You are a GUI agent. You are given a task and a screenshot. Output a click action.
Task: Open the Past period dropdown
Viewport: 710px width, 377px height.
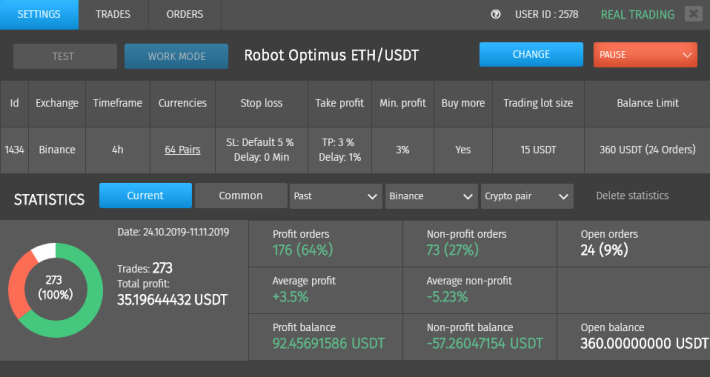336,196
